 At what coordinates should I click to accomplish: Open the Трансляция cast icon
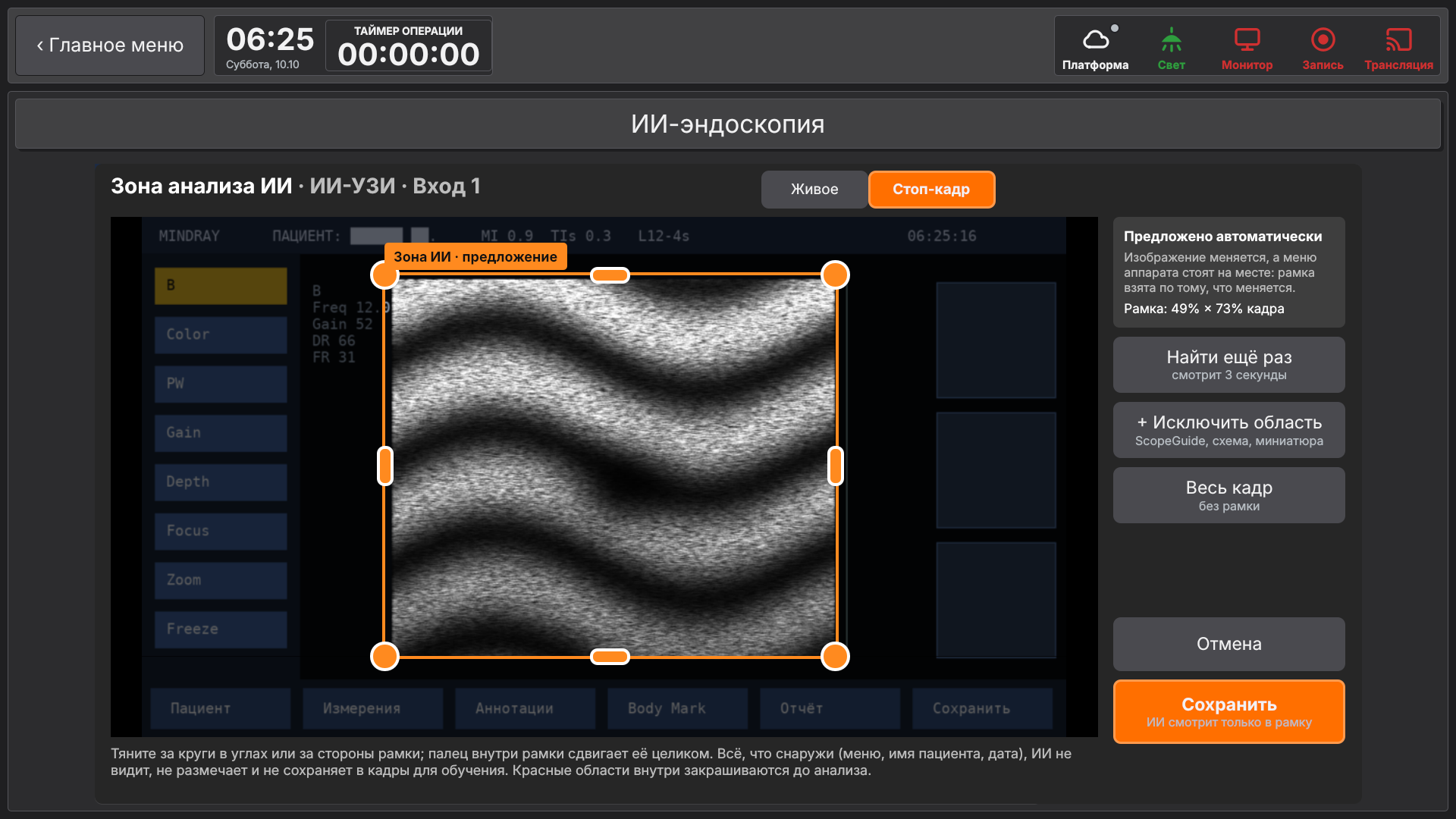point(1398,48)
